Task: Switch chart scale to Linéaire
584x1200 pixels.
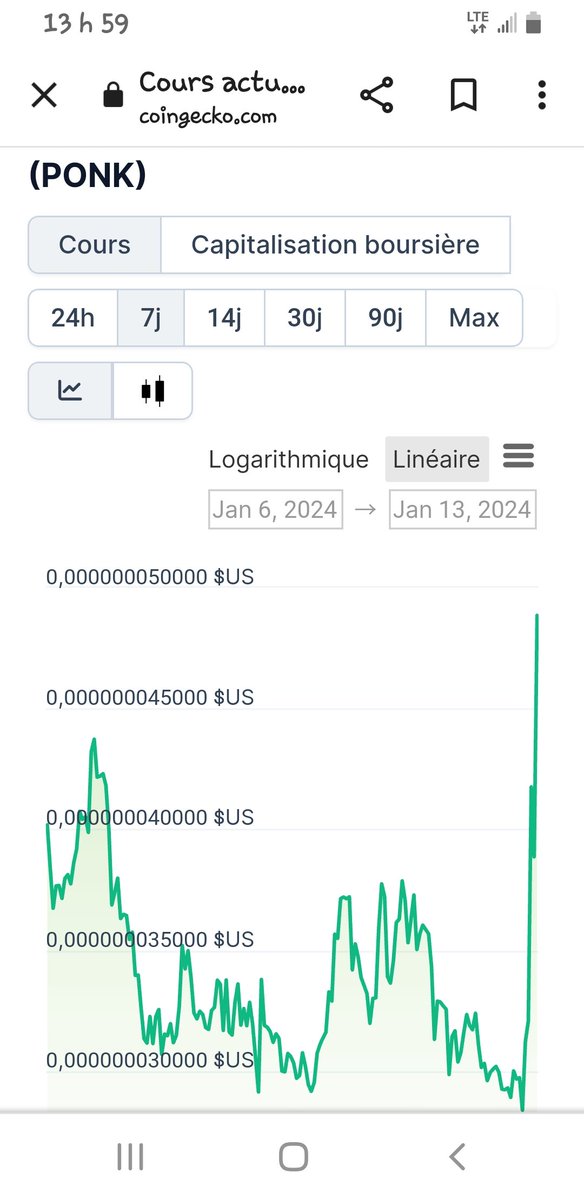Action: tap(437, 460)
